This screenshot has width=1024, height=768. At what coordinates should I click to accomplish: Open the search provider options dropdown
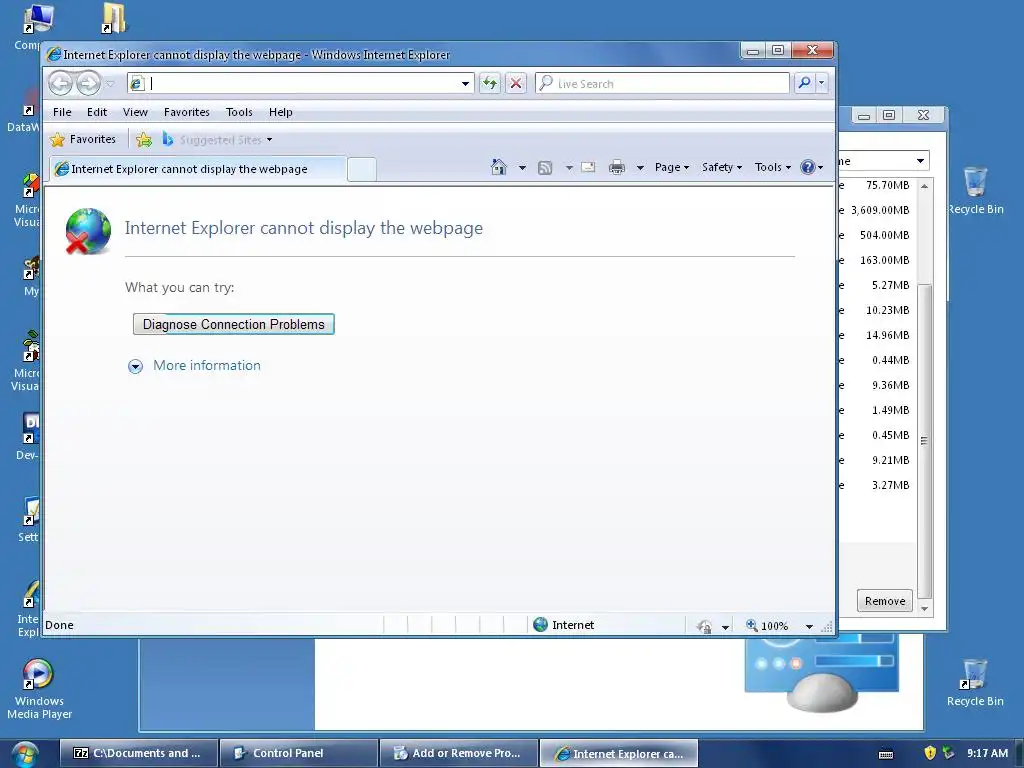tap(822, 83)
